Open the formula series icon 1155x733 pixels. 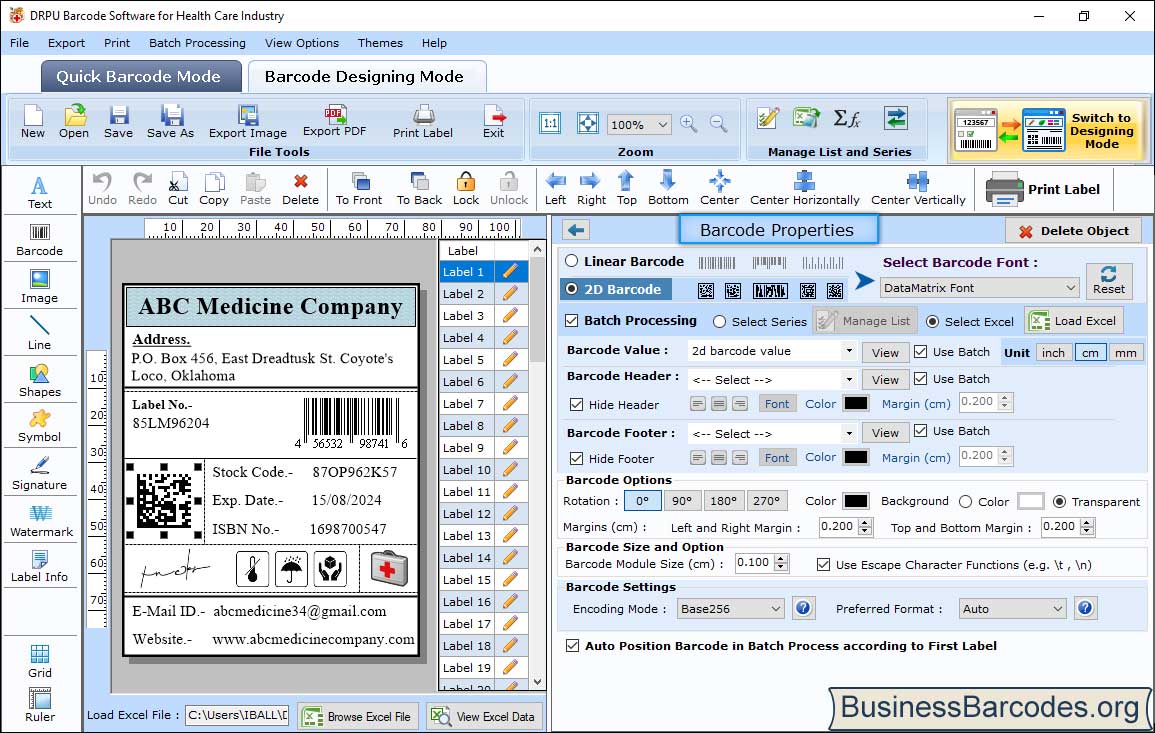point(846,119)
